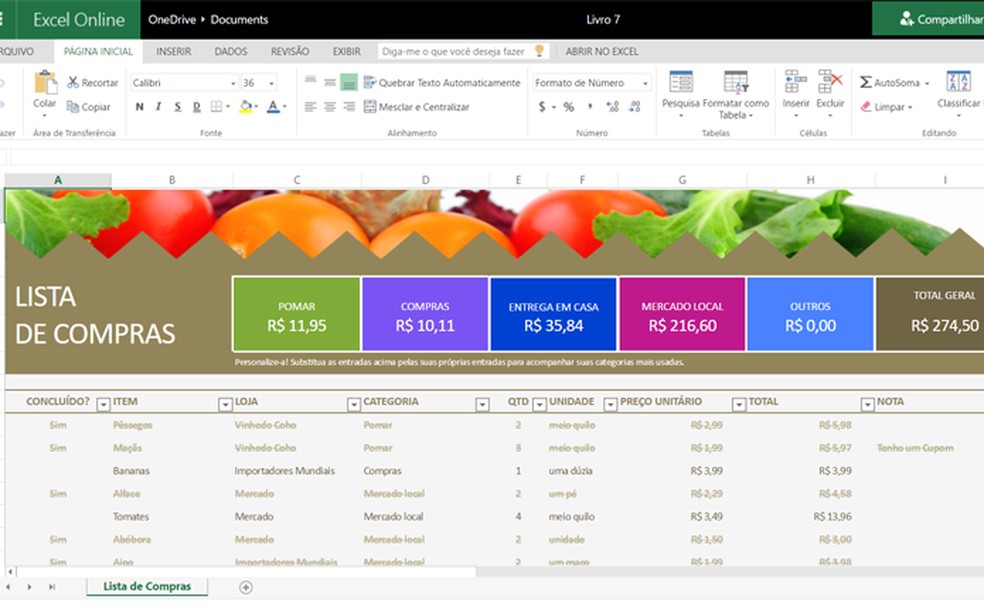Click the Mesclar e Centralizar icon

tap(369, 107)
